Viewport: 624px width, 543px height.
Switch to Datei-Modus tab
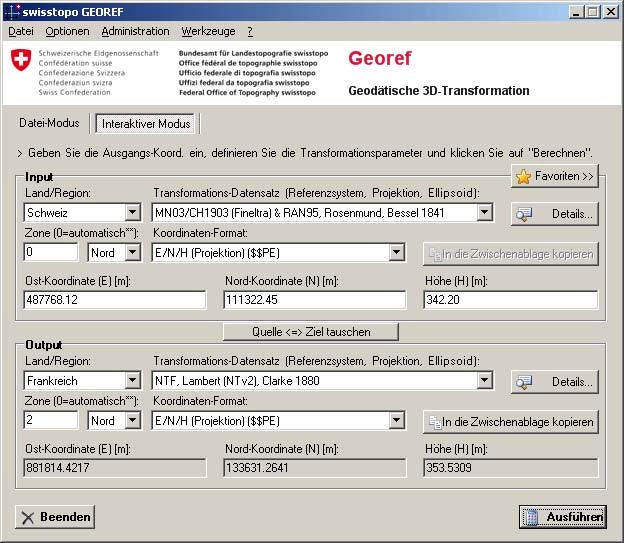pos(49,123)
